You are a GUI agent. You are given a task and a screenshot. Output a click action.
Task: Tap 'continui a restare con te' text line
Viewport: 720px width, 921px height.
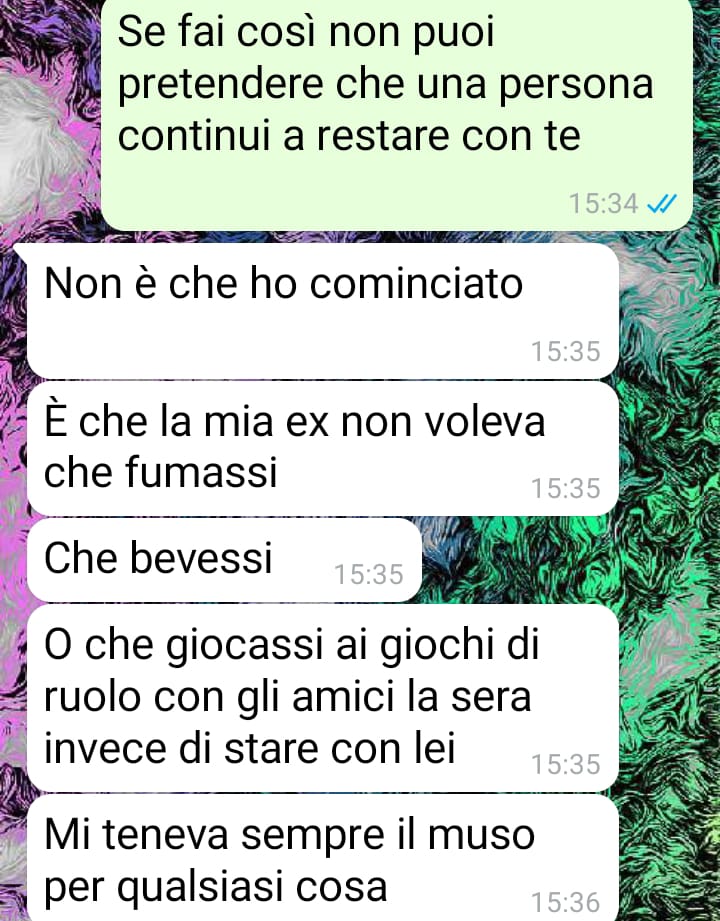tap(349, 136)
